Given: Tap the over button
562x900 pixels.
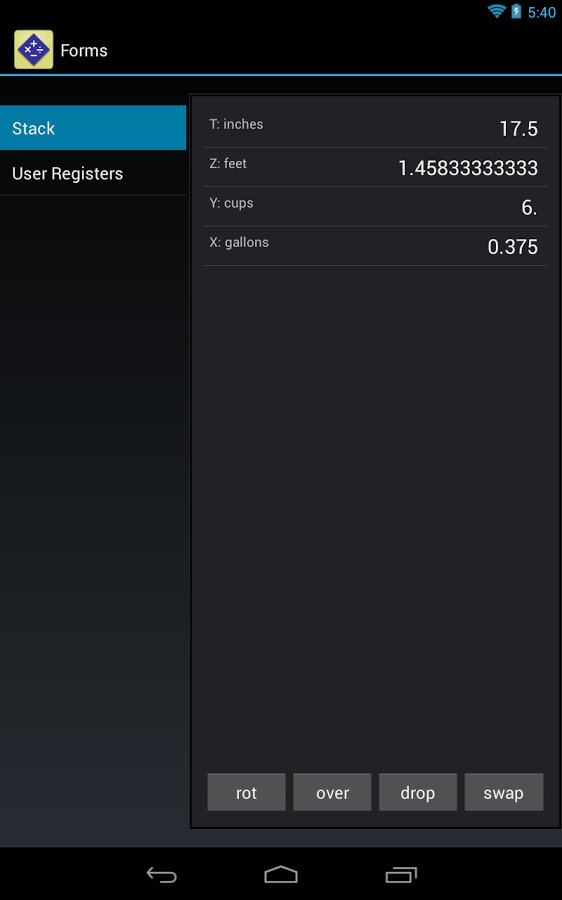Looking at the screenshot, I should point(332,792).
